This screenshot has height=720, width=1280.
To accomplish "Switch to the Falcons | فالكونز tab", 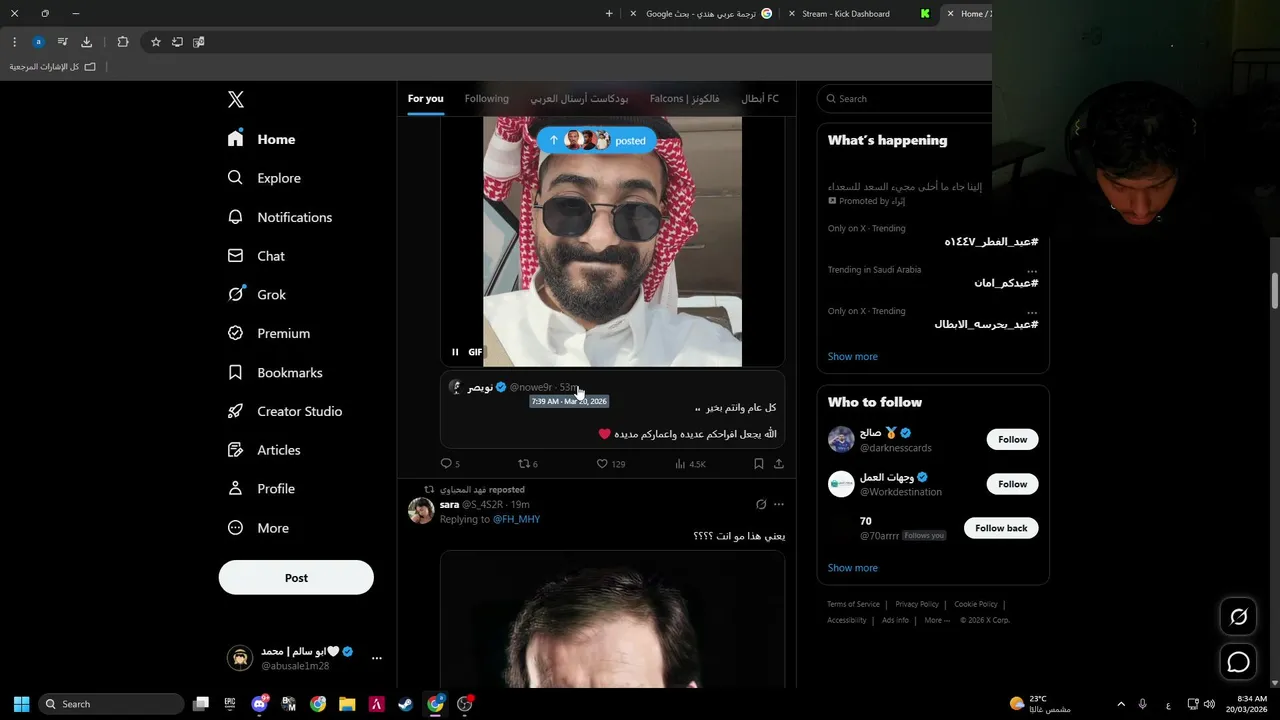I will click(x=685, y=98).
